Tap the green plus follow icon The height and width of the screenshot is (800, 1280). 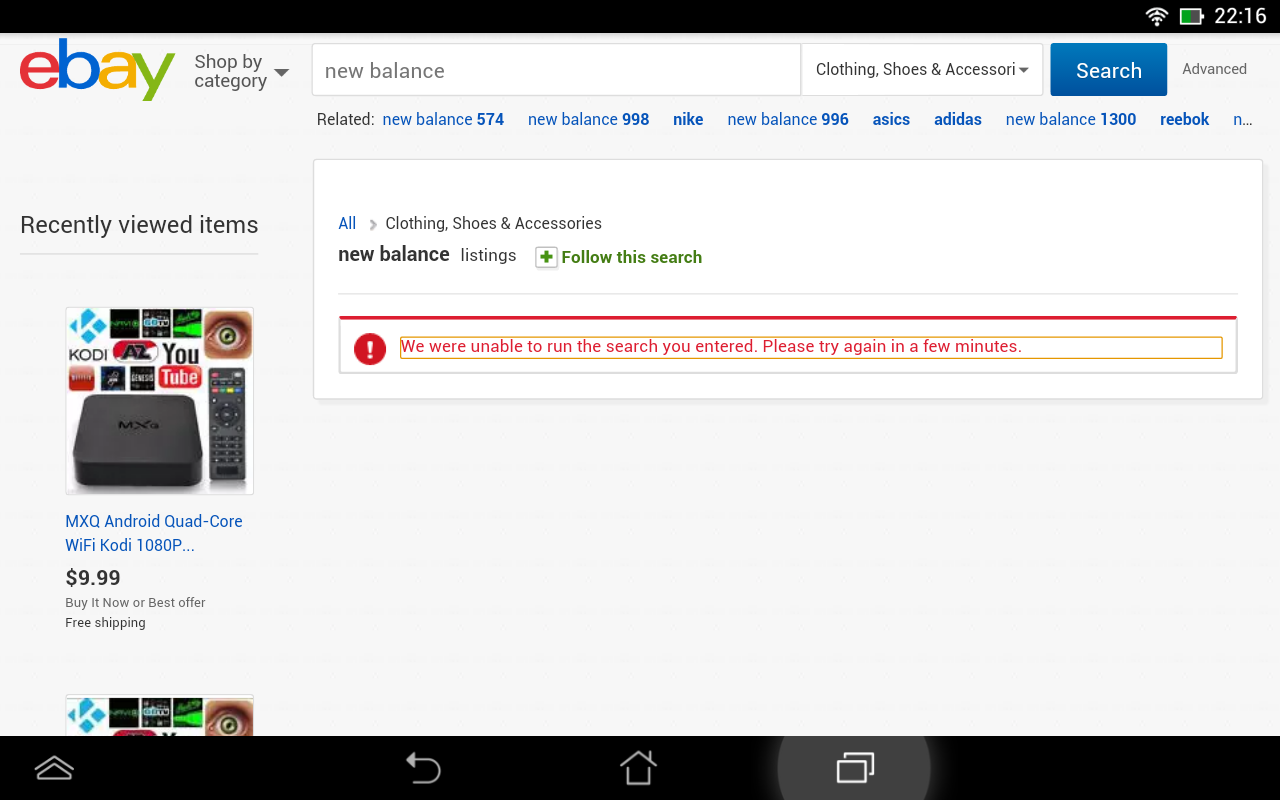(x=546, y=257)
